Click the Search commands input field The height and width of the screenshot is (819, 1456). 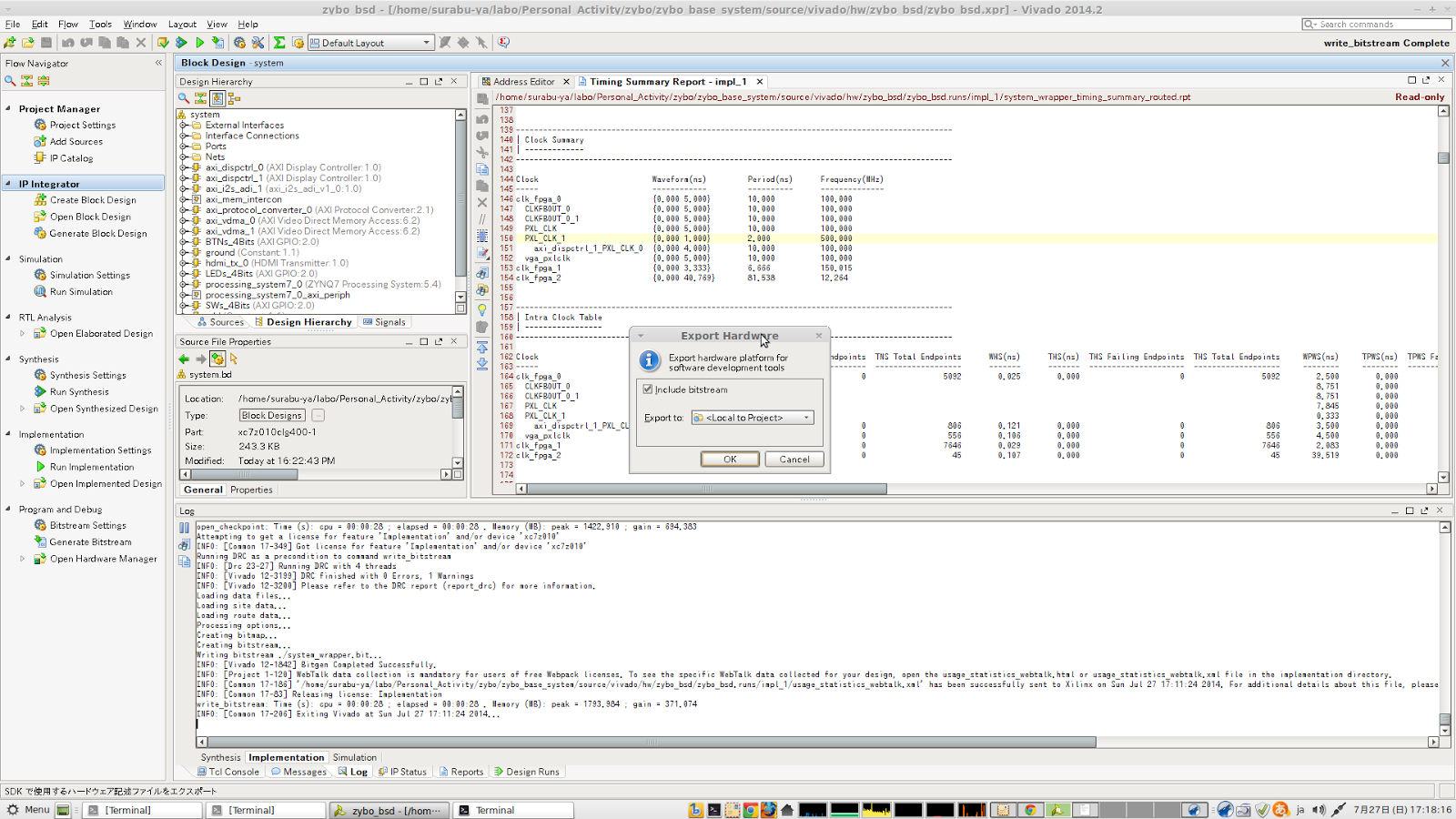tap(1376, 25)
